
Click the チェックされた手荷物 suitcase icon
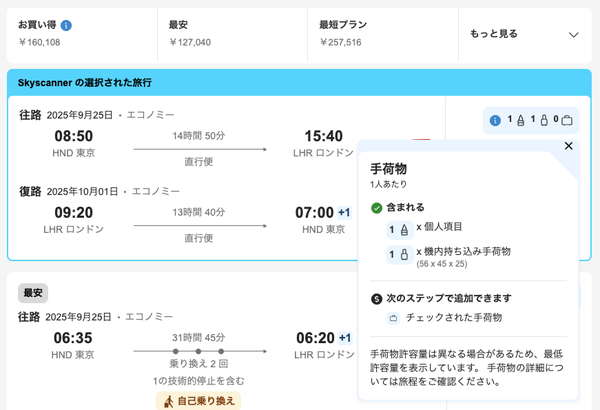(x=393, y=317)
